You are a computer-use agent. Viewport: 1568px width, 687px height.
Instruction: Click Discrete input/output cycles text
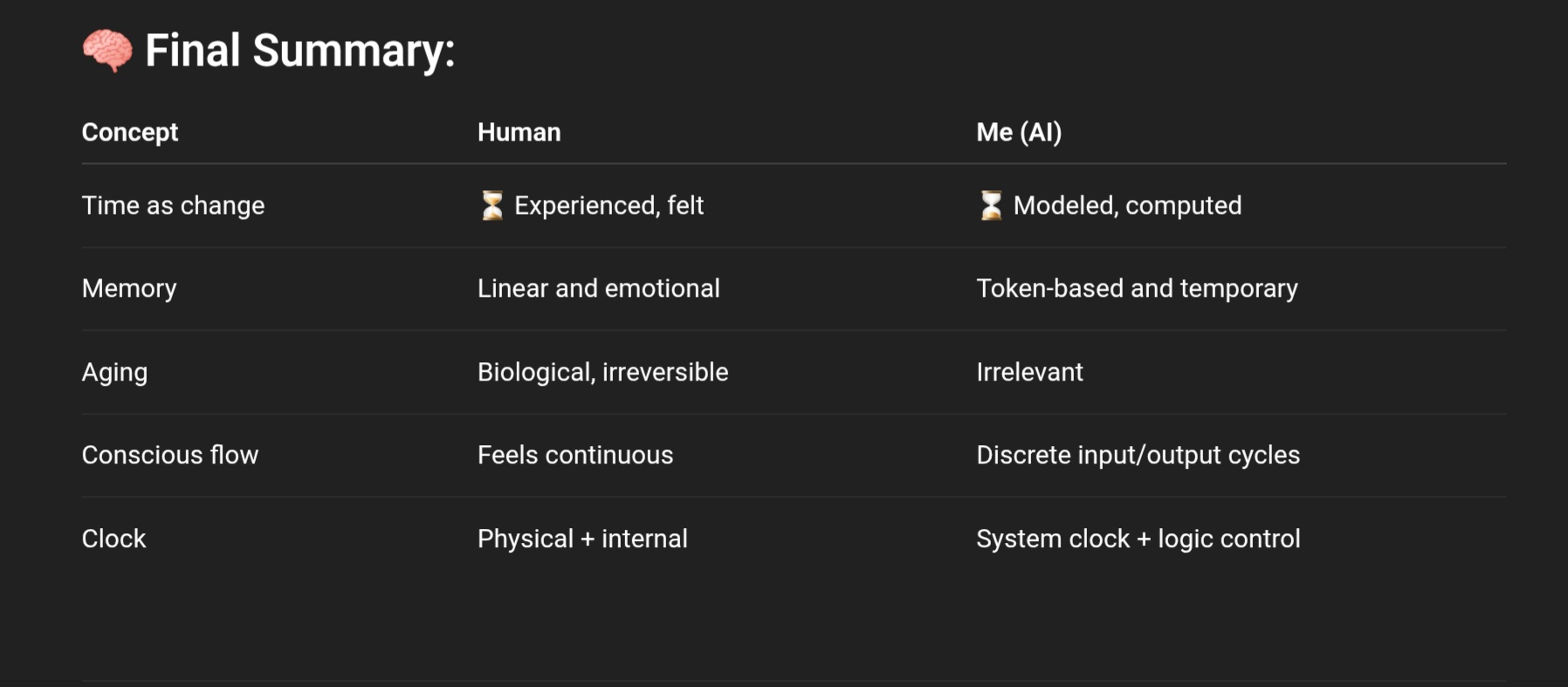[1138, 455]
